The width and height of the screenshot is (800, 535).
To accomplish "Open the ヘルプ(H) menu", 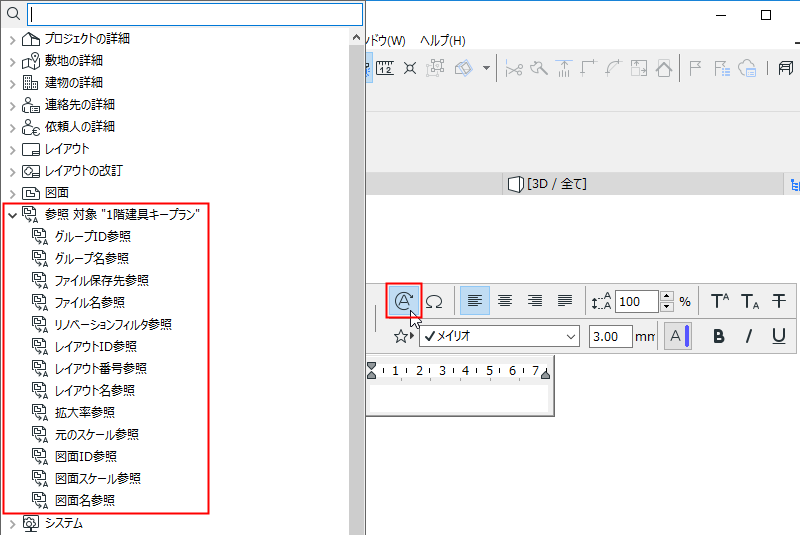I will click(x=442, y=40).
